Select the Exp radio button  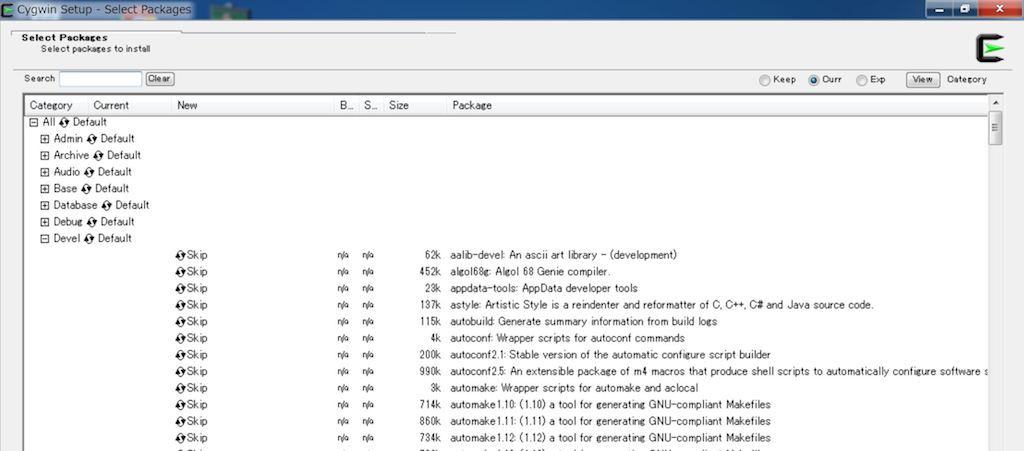[861, 80]
